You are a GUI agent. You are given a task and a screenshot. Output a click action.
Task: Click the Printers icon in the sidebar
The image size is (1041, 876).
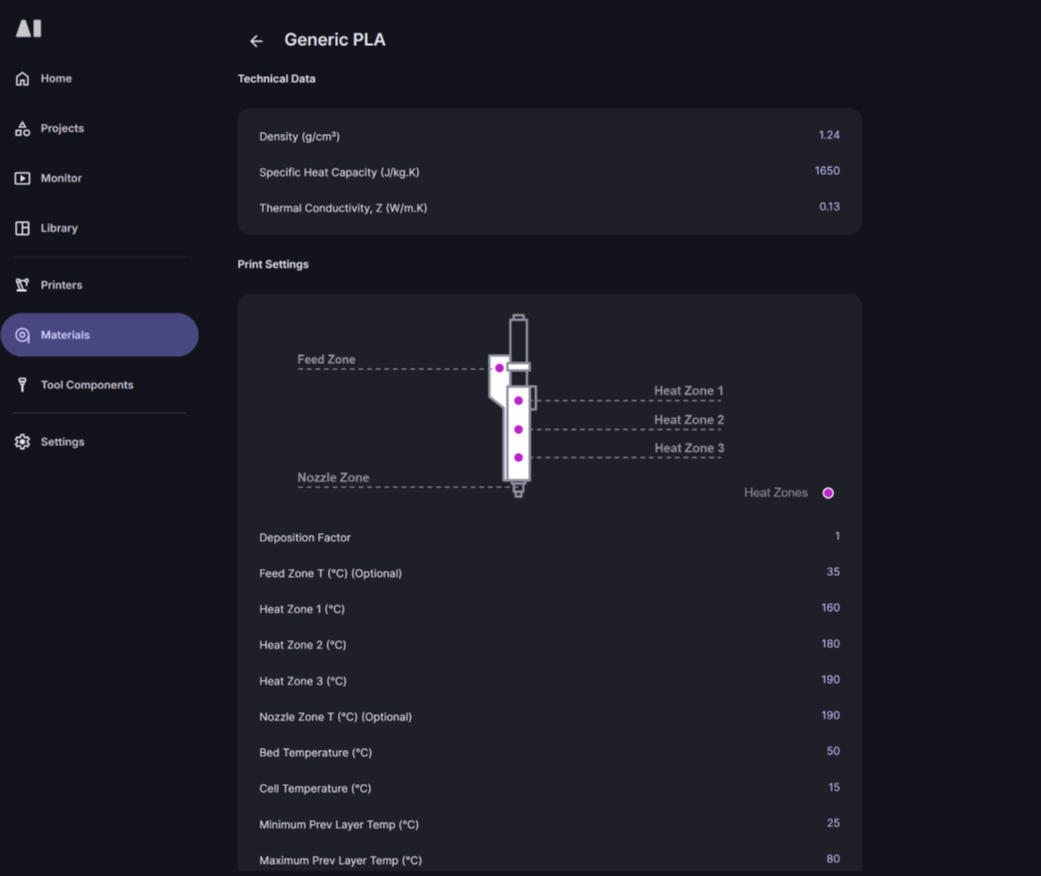pos(21,284)
